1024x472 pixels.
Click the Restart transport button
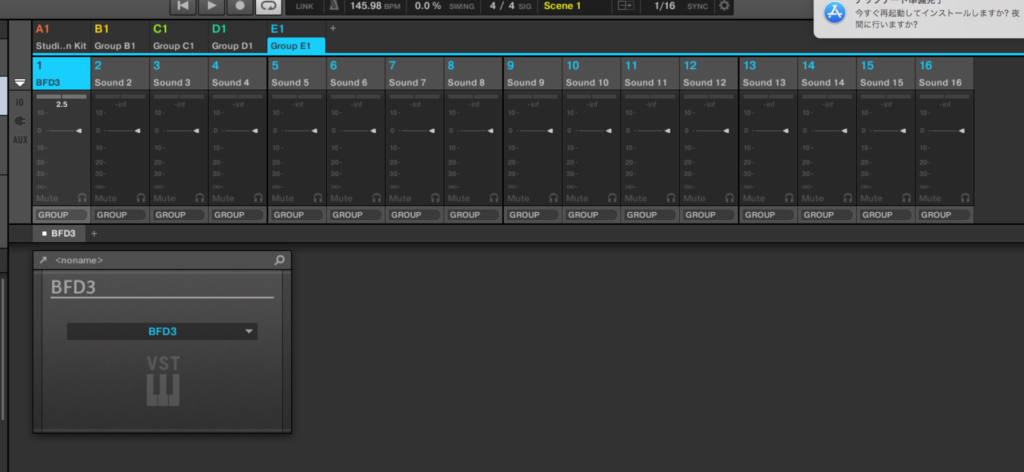point(182,6)
